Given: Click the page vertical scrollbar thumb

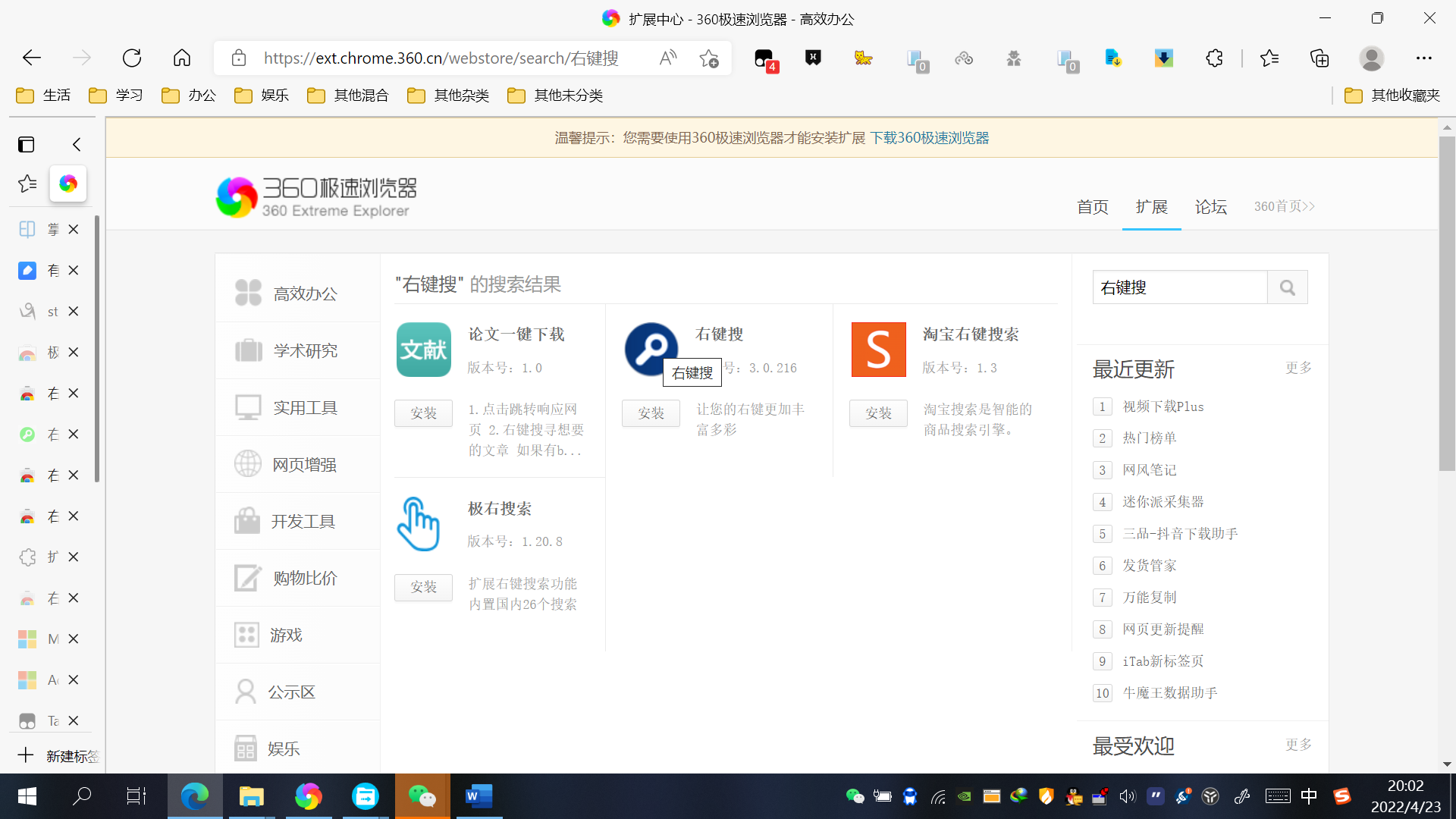Looking at the screenshot, I should click(x=1447, y=303).
